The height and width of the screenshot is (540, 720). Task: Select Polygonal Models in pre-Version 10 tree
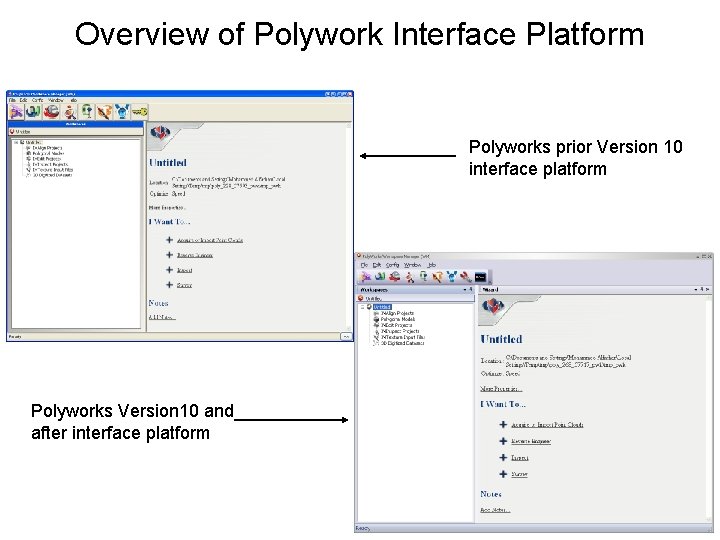coord(48,153)
